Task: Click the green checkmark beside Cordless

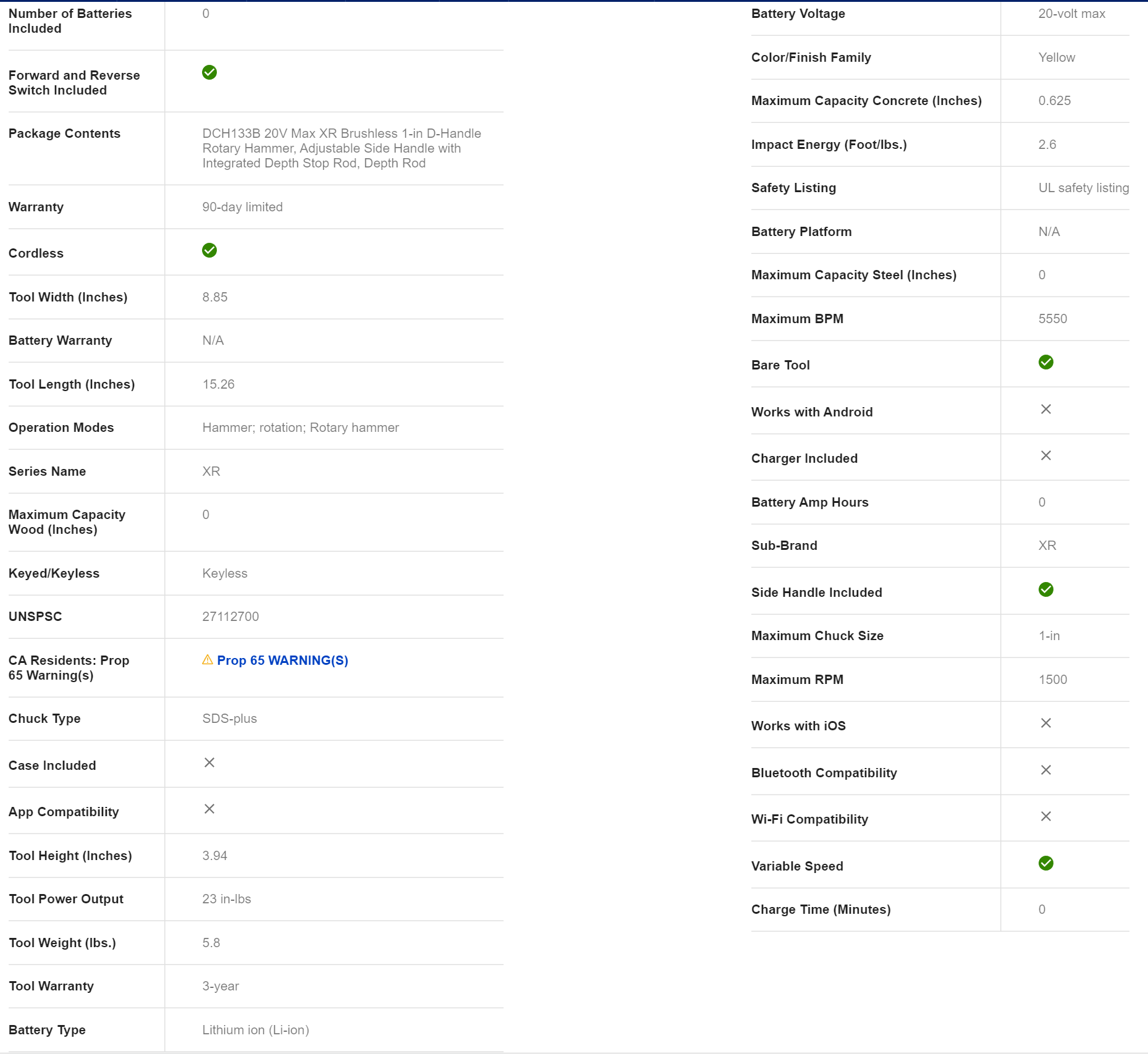Action: pyautogui.click(x=209, y=250)
